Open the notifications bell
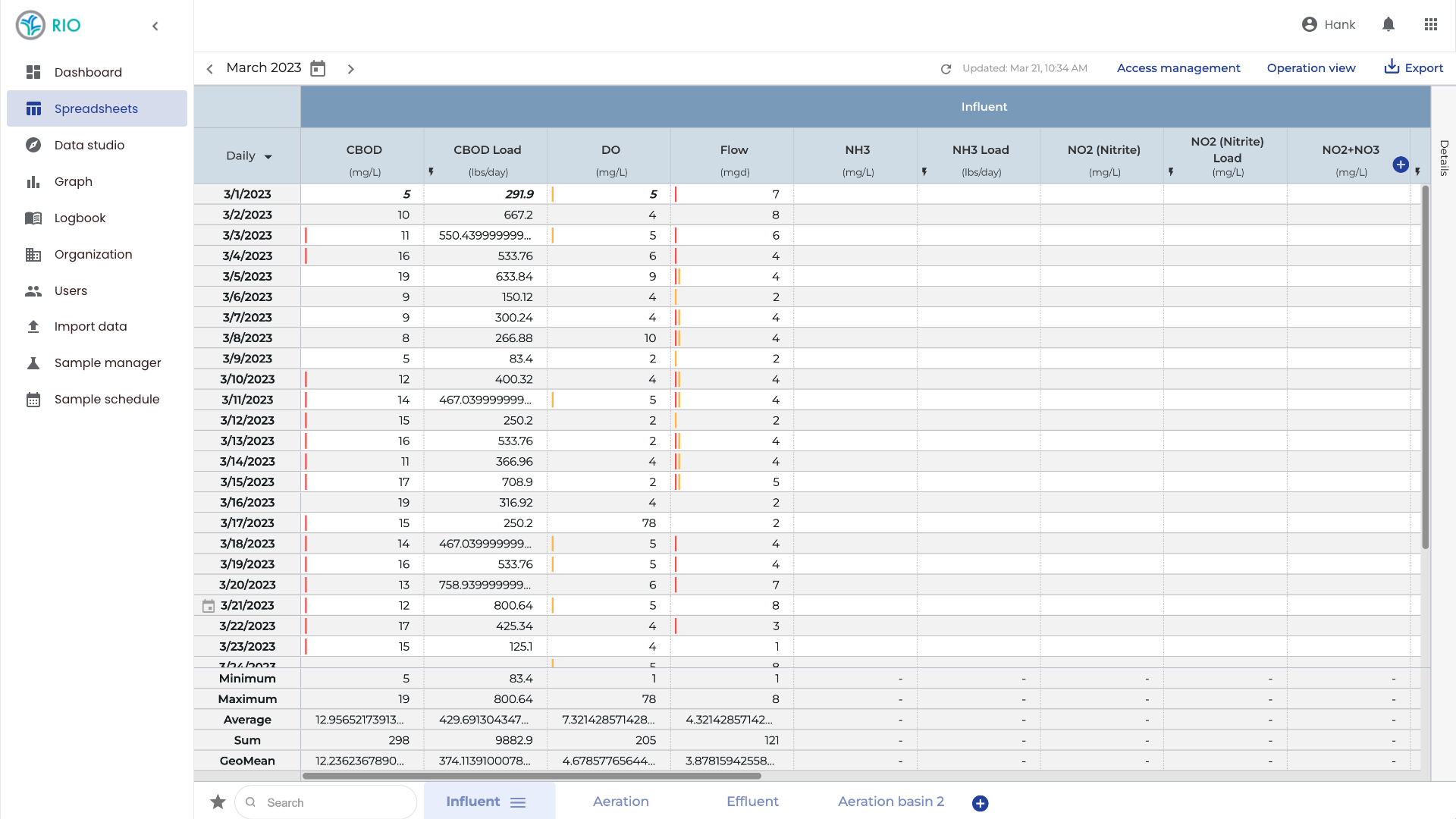The height and width of the screenshot is (819, 1456). click(1388, 24)
